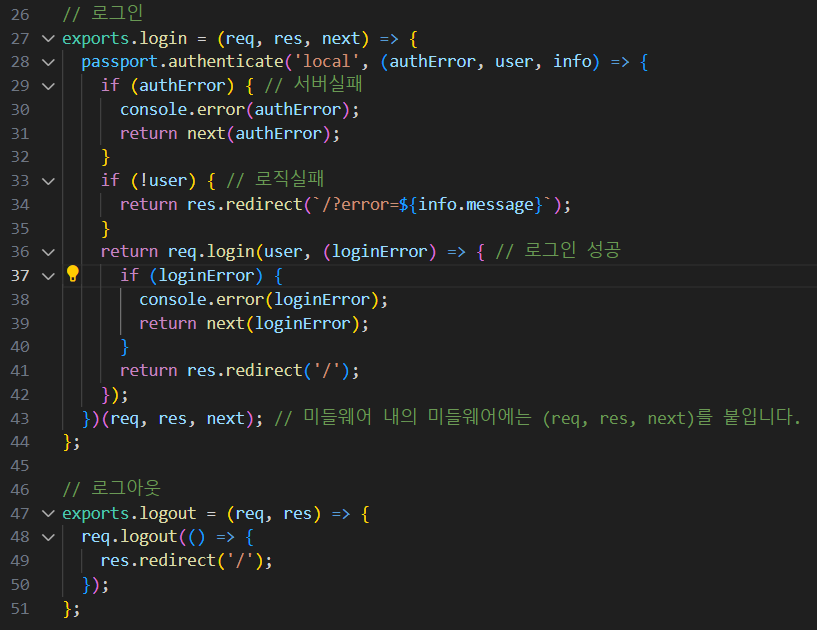Click 'console' on line 38

coord(173,300)
